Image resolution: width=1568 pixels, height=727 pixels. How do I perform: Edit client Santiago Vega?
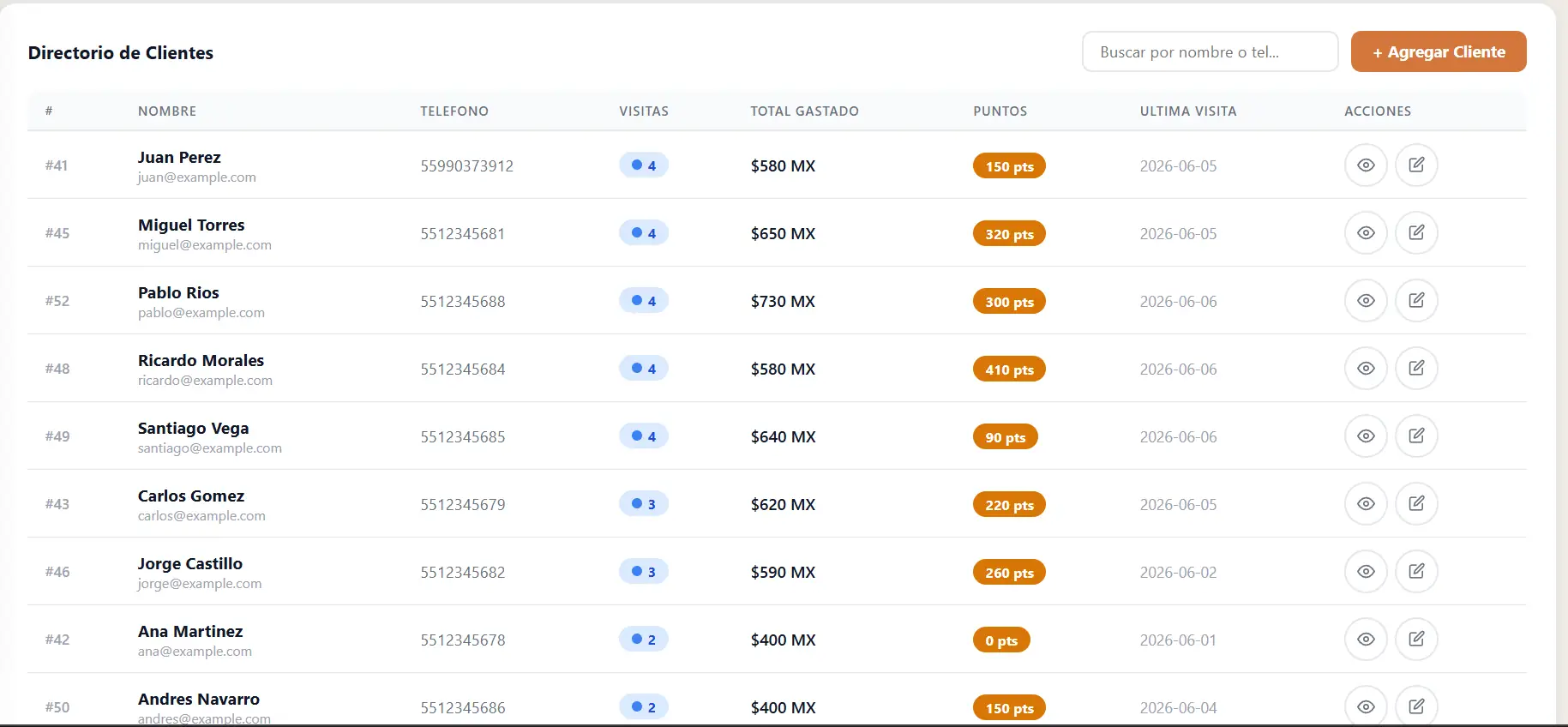(x=1416, y=436)
